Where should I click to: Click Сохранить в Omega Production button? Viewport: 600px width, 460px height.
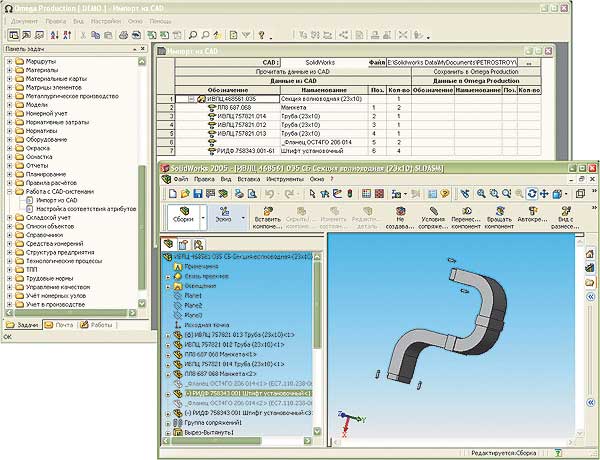[476, 72]
